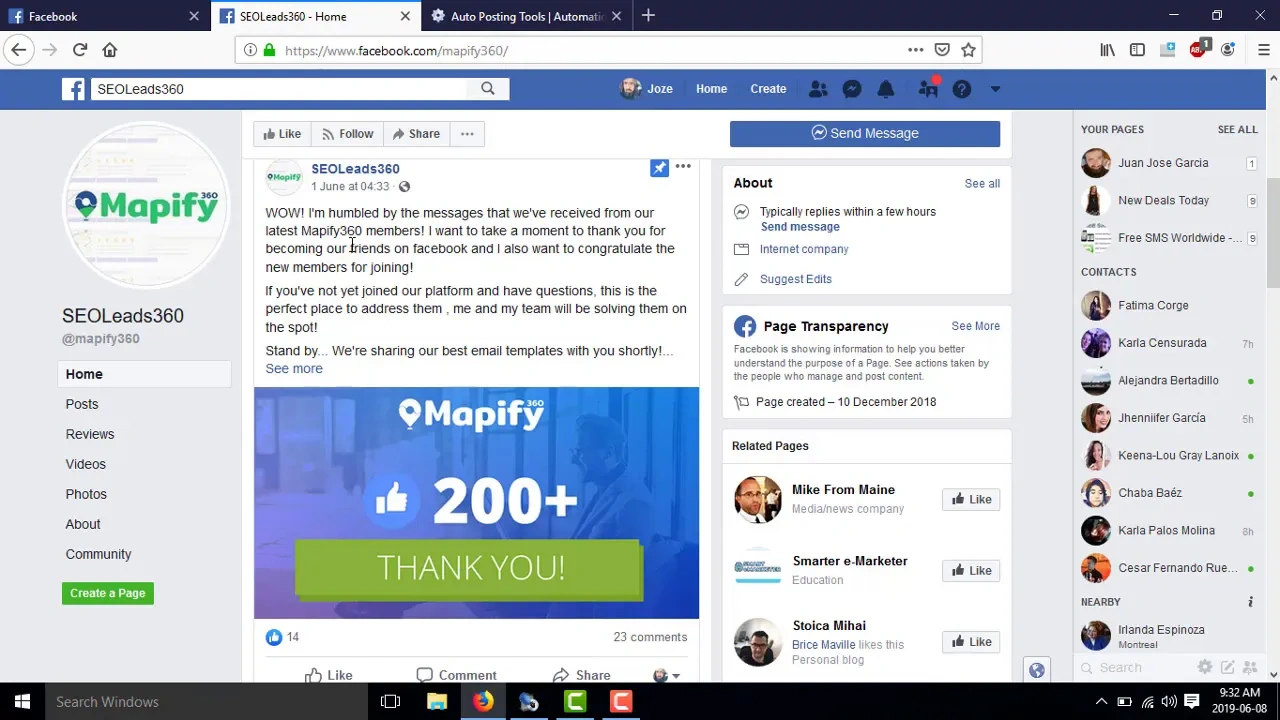Click the Send Message button
Screen dimensions: 1280x720
[864, 133]
